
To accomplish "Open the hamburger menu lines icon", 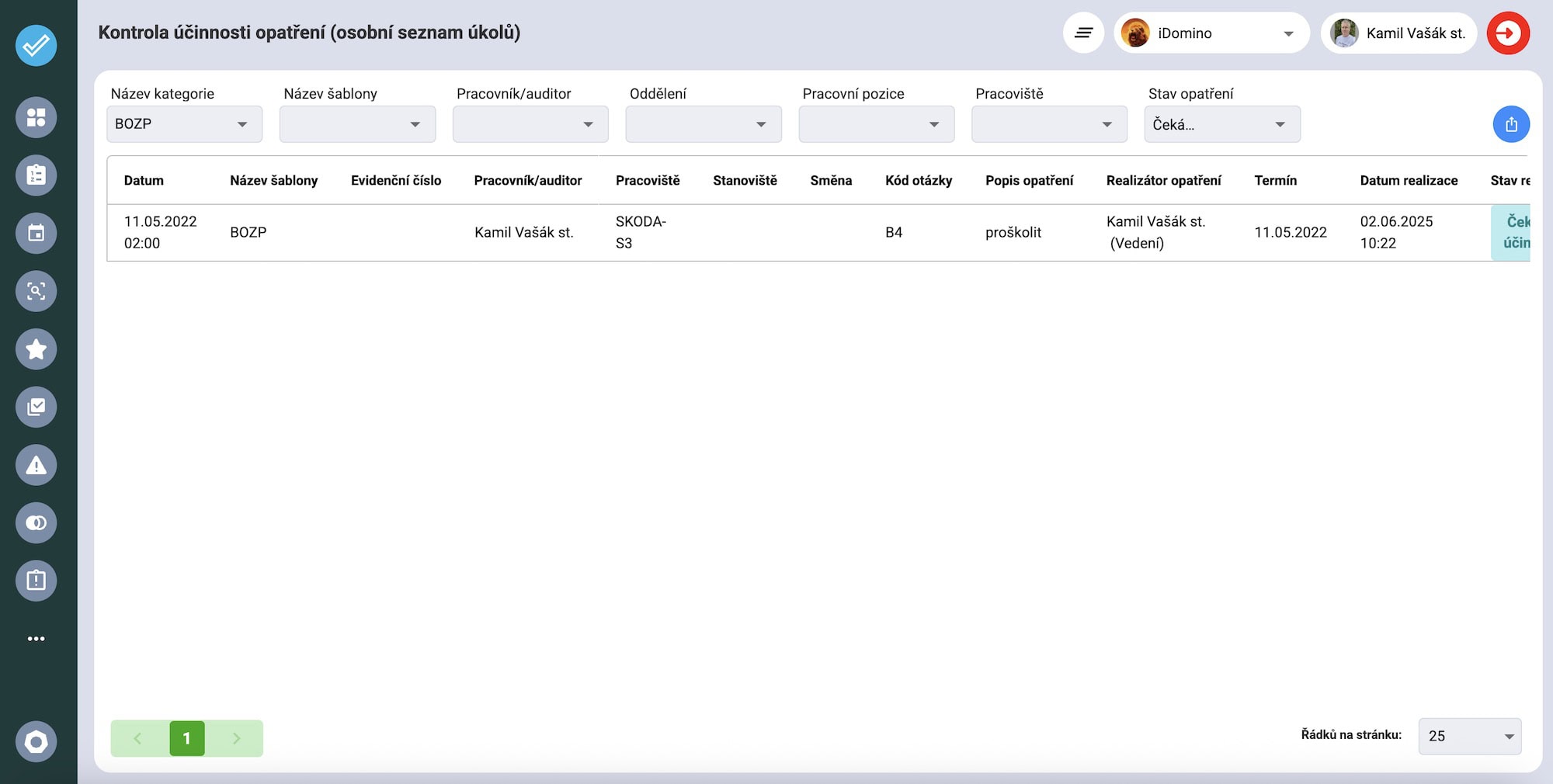I will pos(1083,33).
